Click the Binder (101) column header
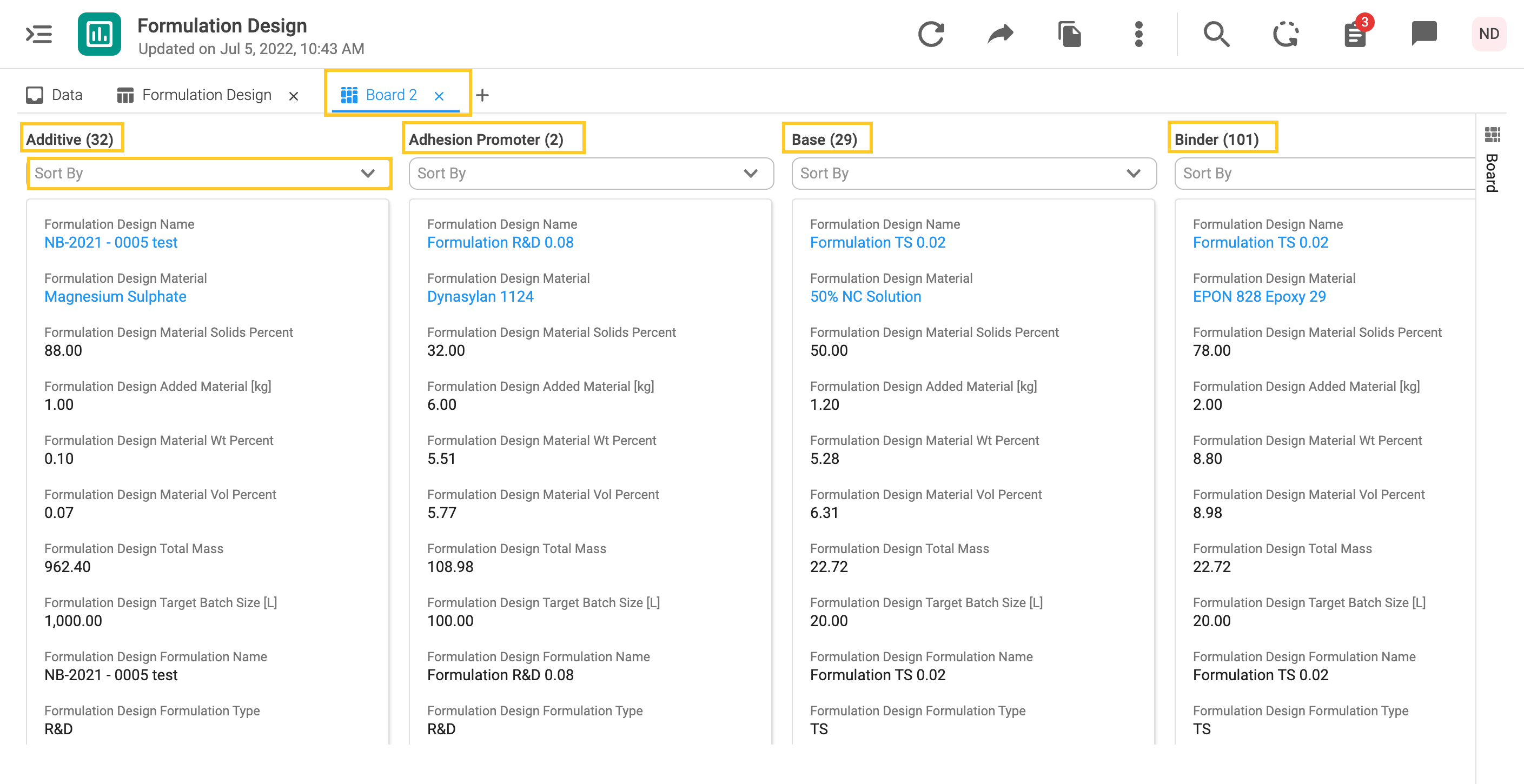1524x784 pixels. pyautogui.click(x=1216, y=139)
